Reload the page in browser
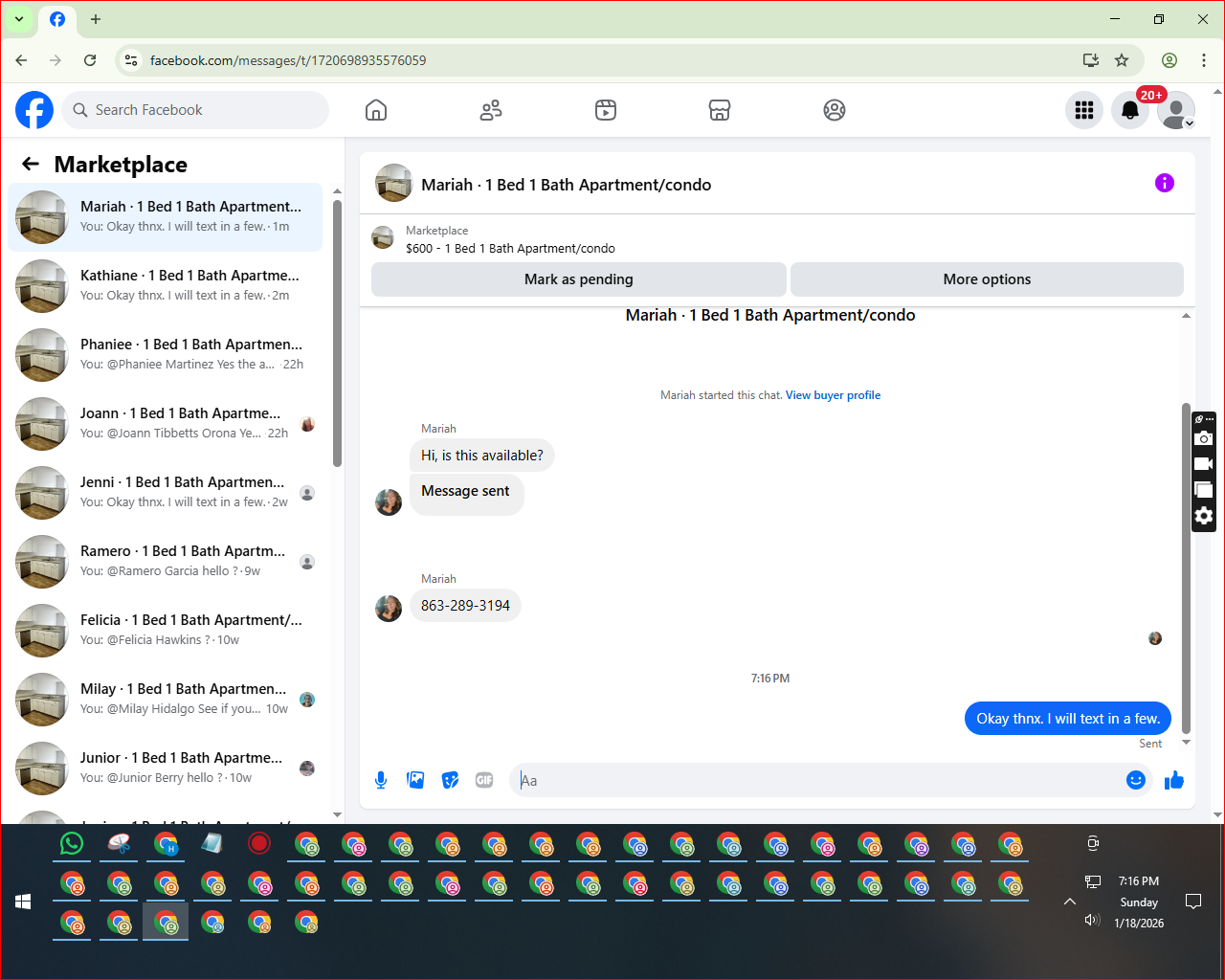The width and height of the screenshot is (1225, 980). click(90, 60)
